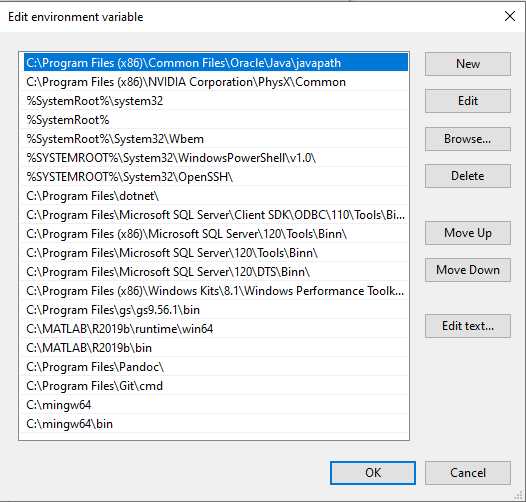Confirm changes with OK

tap(373, 473)
